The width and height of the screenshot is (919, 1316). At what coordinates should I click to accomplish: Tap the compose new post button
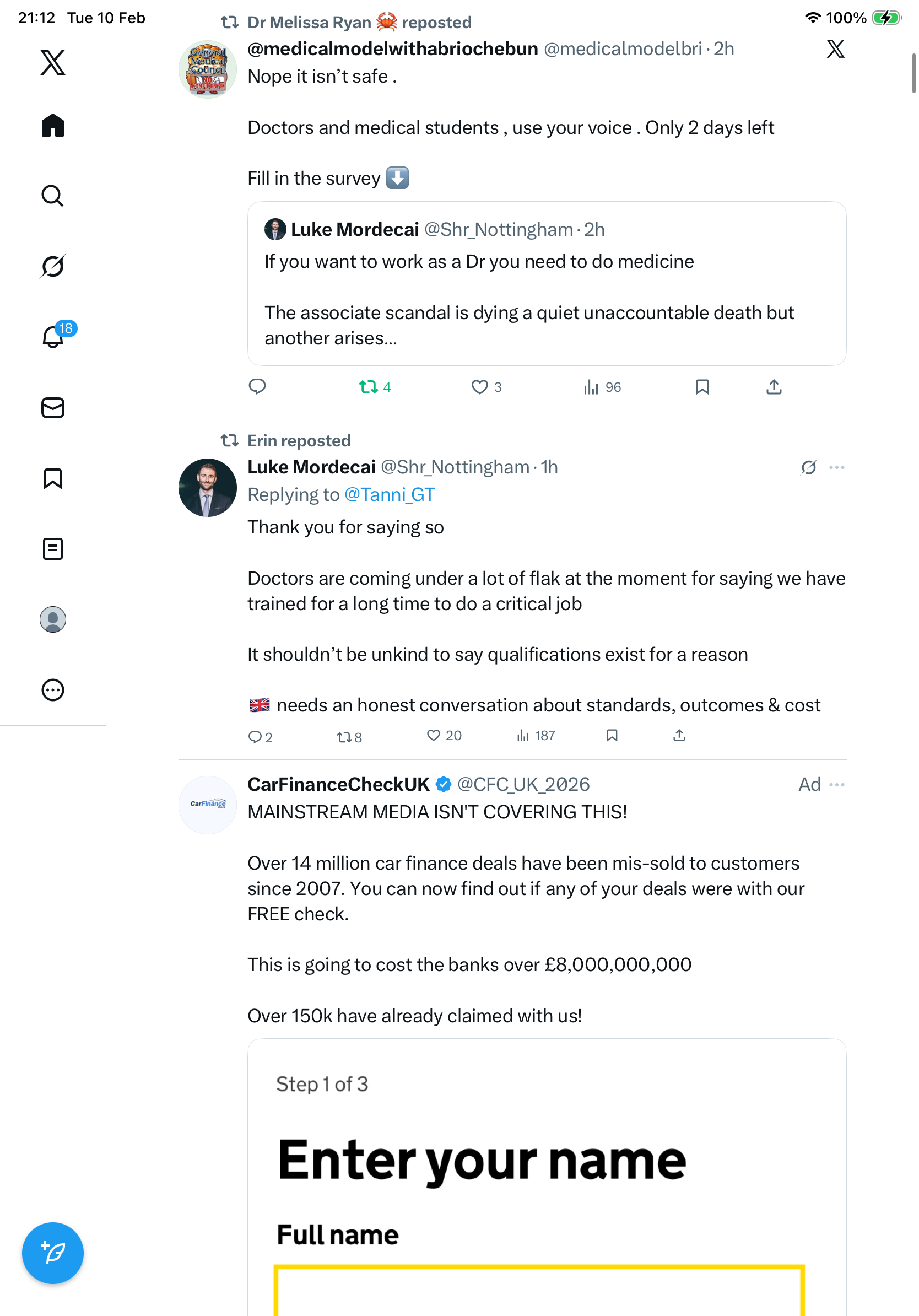point(53,1253)
